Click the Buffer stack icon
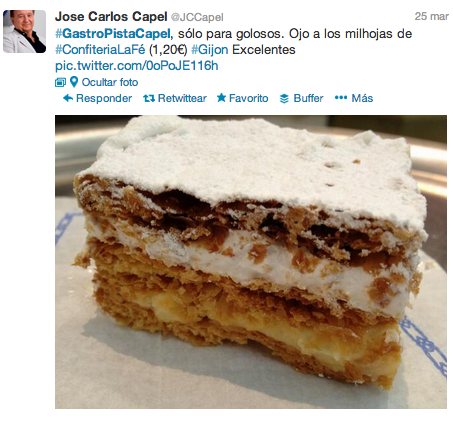This screenshot has height=421, width=453. [284, 98]
